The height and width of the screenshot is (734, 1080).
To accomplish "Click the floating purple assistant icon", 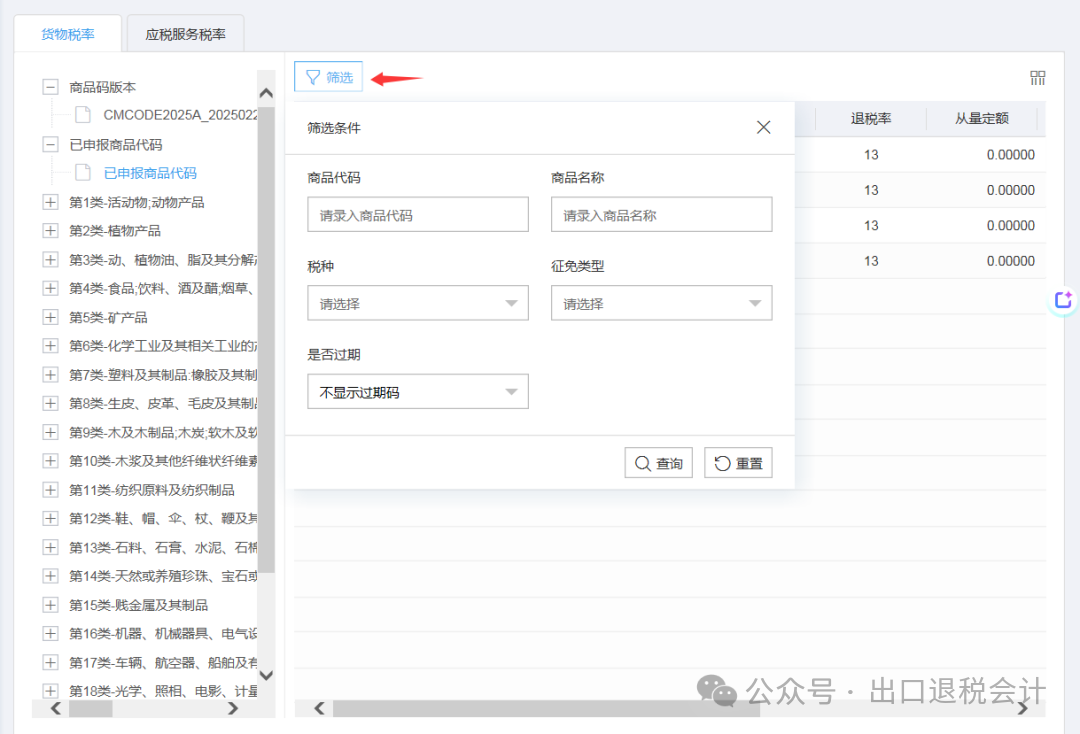I will point(1062,300).
